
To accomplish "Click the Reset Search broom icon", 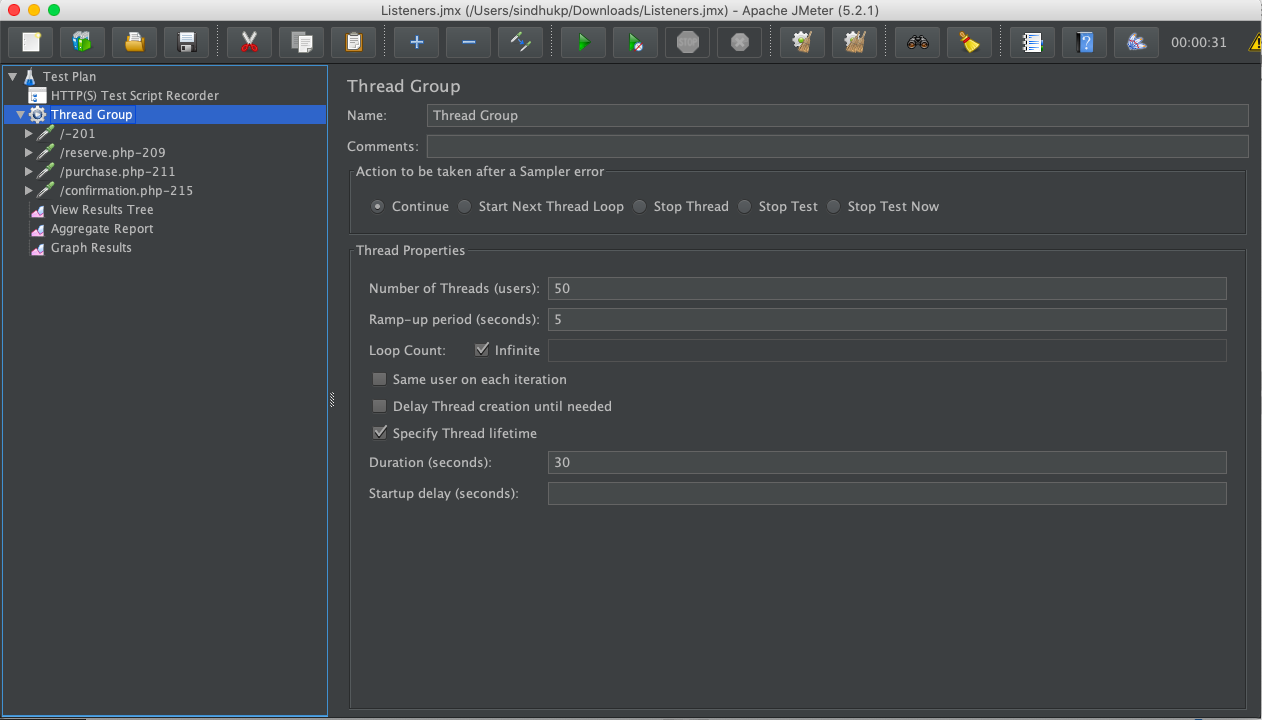I will coord(969,43).
